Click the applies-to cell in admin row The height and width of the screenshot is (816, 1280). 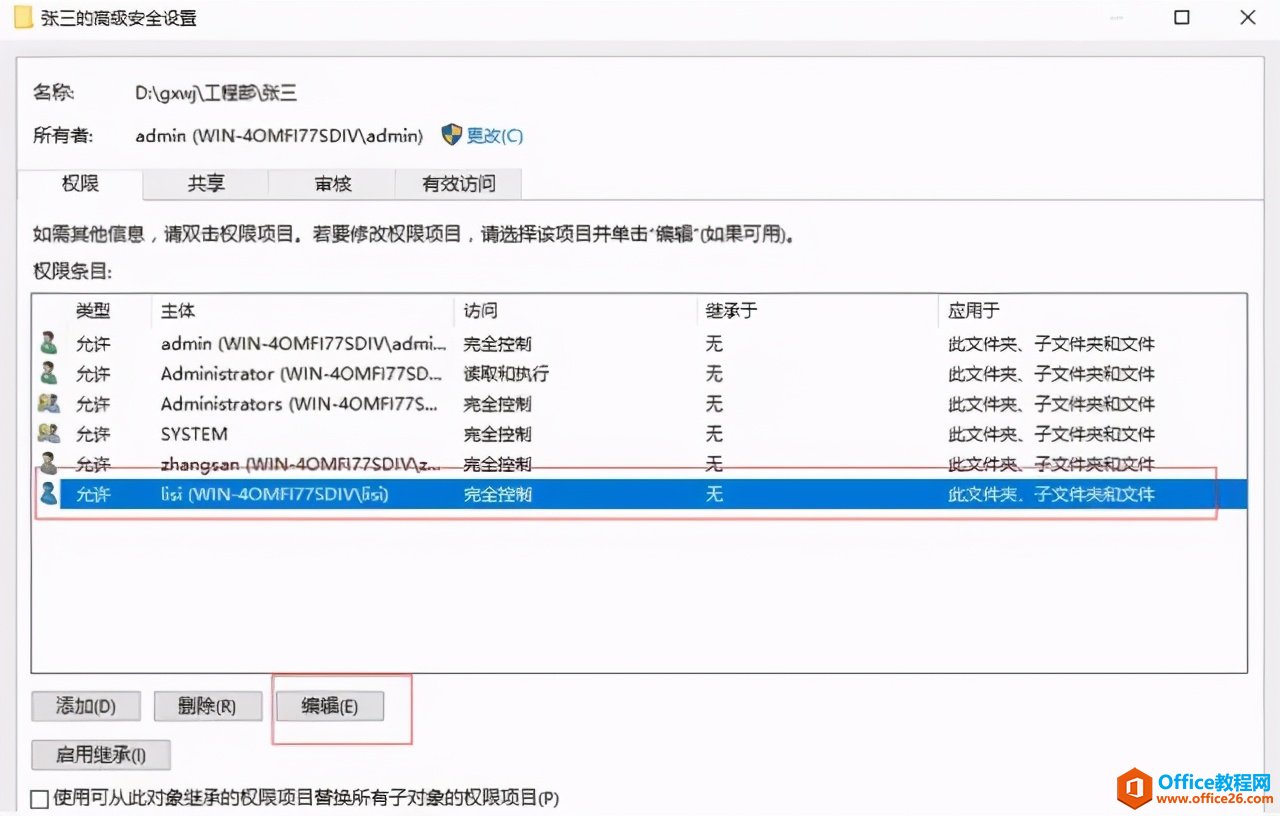pyautogui.click(x=1051, y=344)
